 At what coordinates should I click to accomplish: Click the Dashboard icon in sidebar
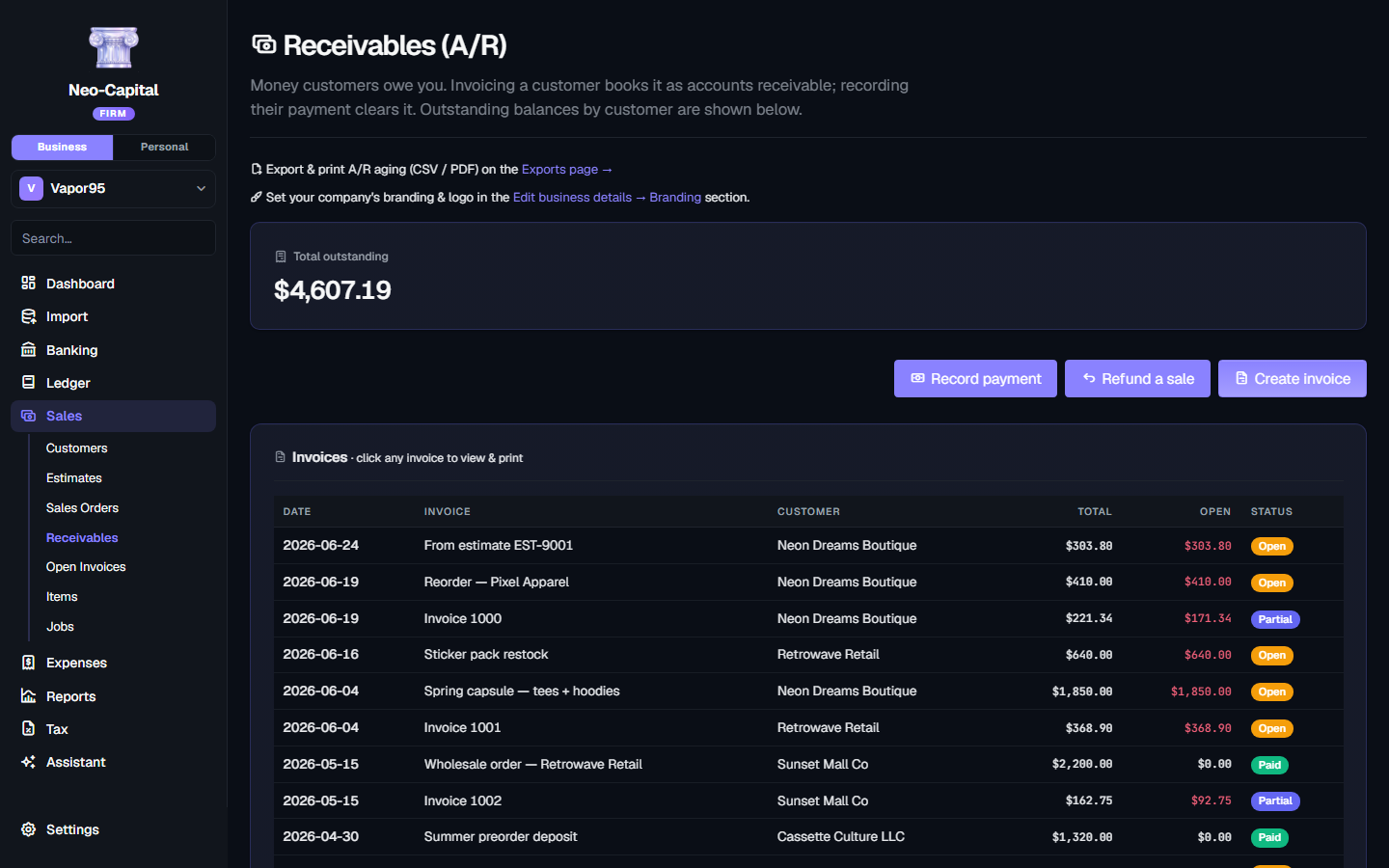click(x=29, y=284)
